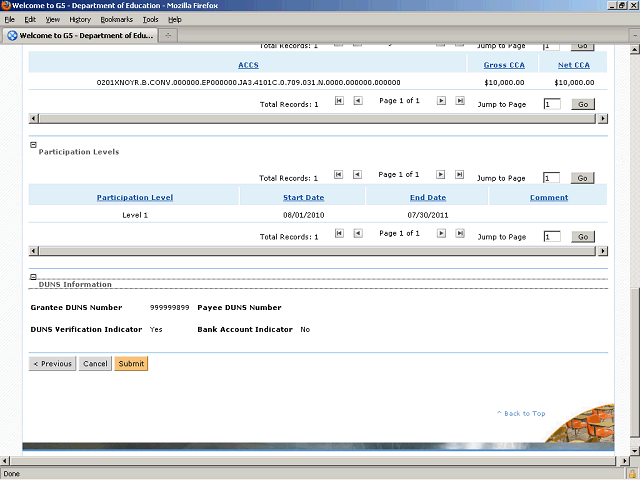Open the History menu
Screen dimensions: 640x480
point(80,20)
